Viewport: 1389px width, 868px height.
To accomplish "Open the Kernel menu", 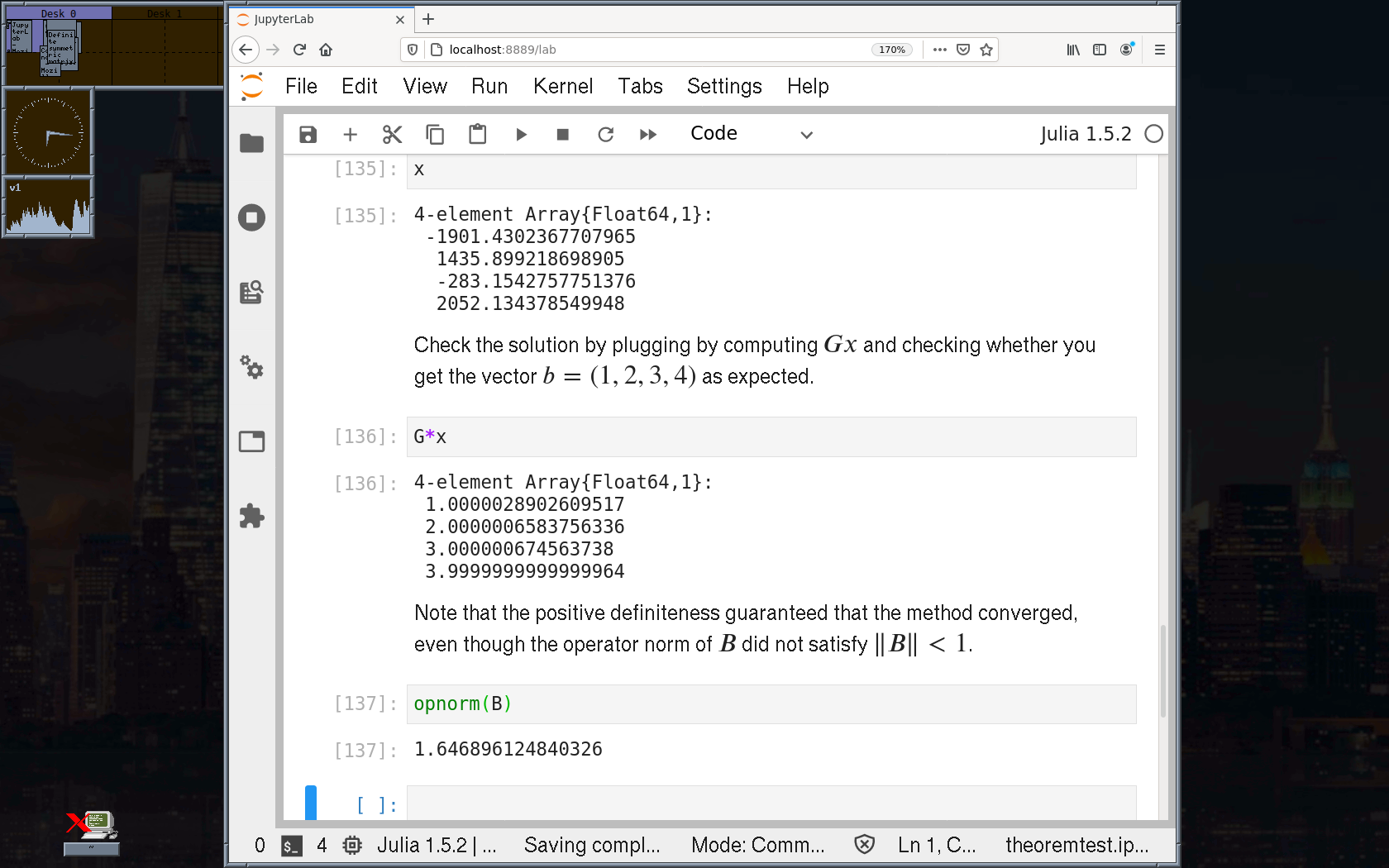I will pos(562,86).
